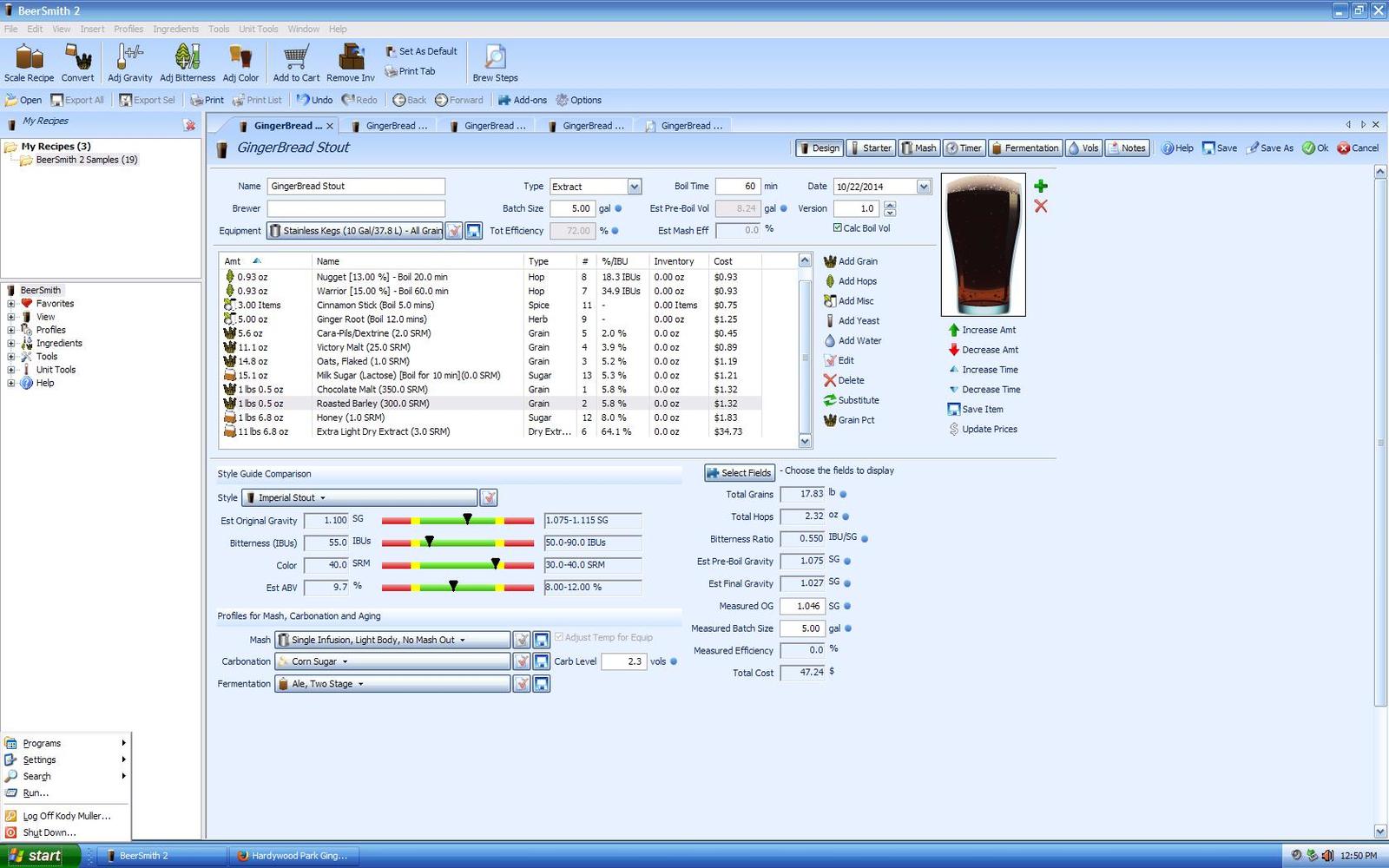
Task: Click the ingredient list scrollbar down arrow
Action: [x=805, y=442]
